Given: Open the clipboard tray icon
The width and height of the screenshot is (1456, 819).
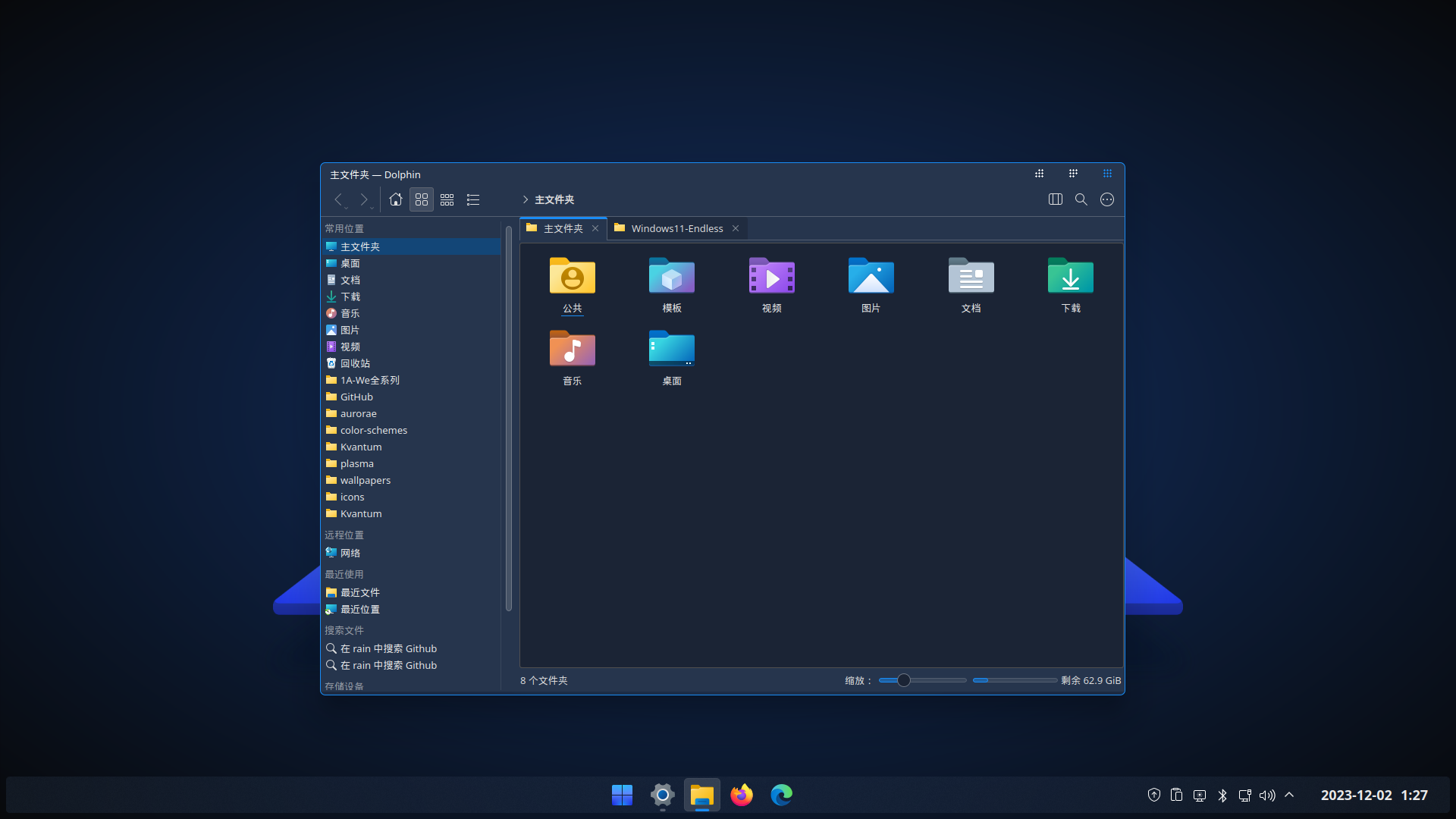Looking at the screenshot, I should click(1176, 795).
